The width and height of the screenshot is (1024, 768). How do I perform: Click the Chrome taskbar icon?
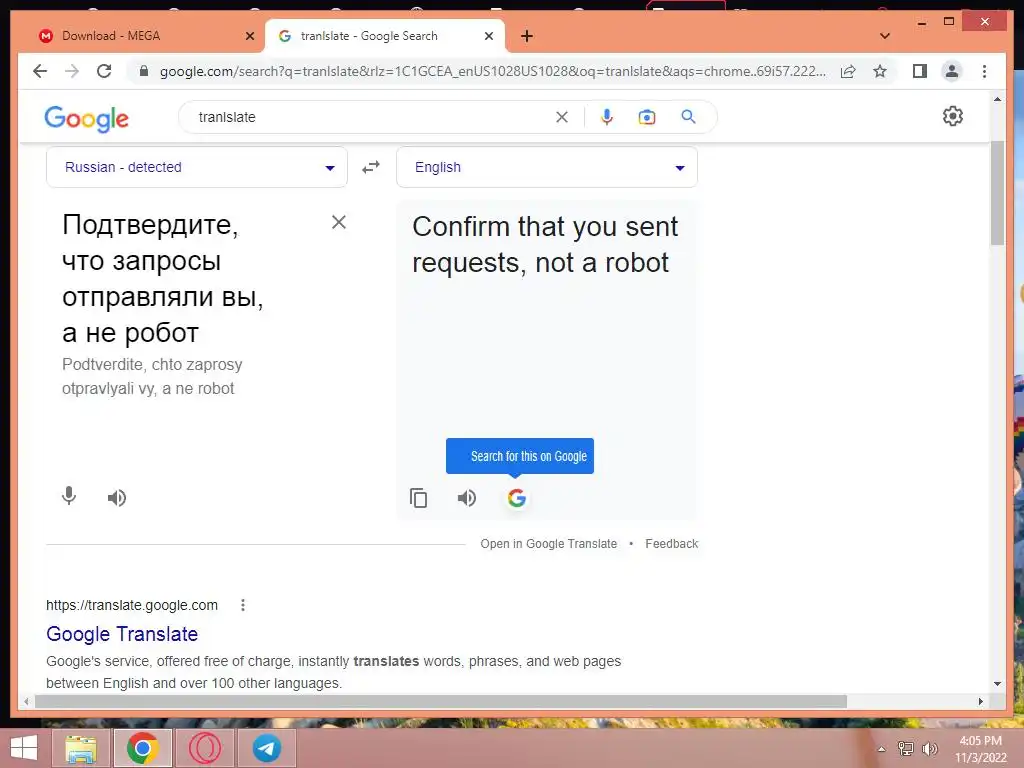143,748
